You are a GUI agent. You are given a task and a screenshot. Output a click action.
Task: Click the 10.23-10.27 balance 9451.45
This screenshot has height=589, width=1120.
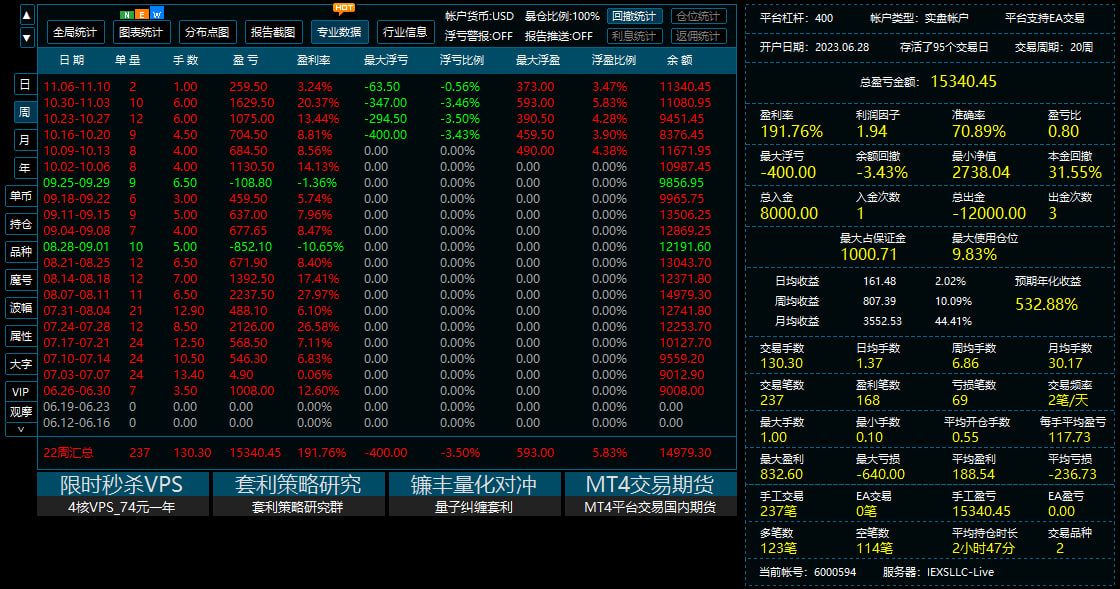681,119
